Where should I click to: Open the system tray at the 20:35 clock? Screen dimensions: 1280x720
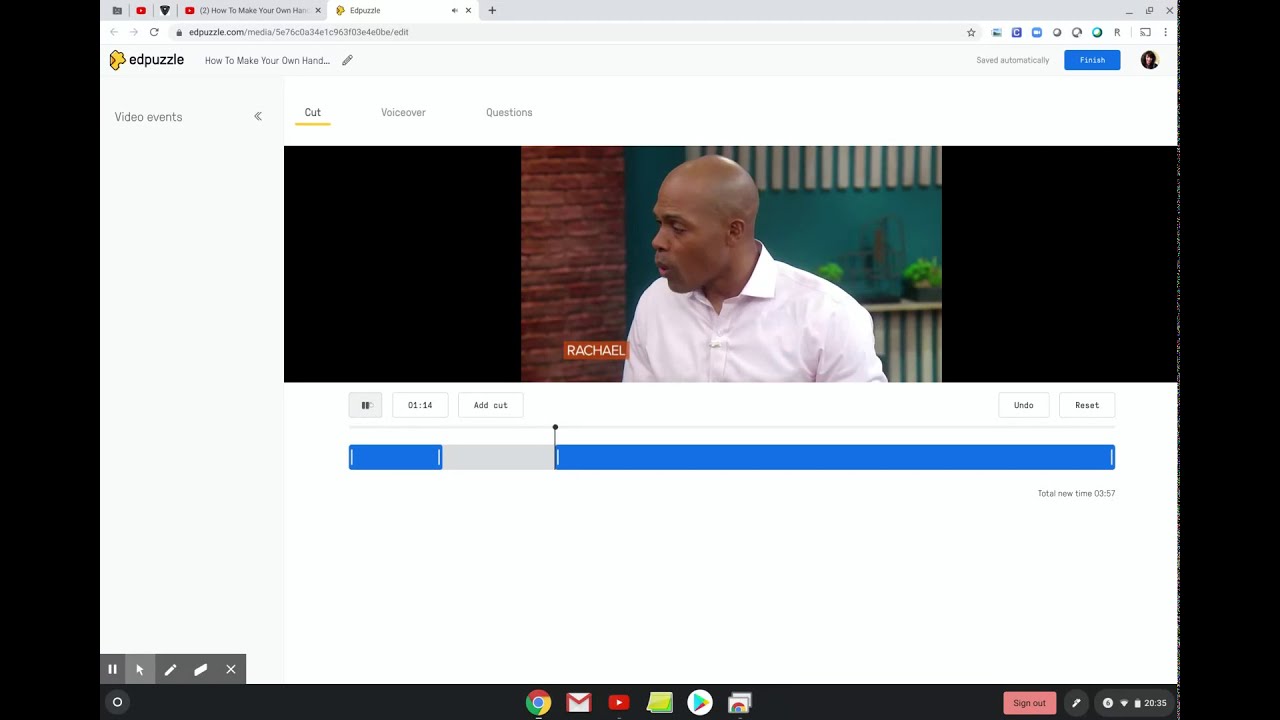(1134, 703)
